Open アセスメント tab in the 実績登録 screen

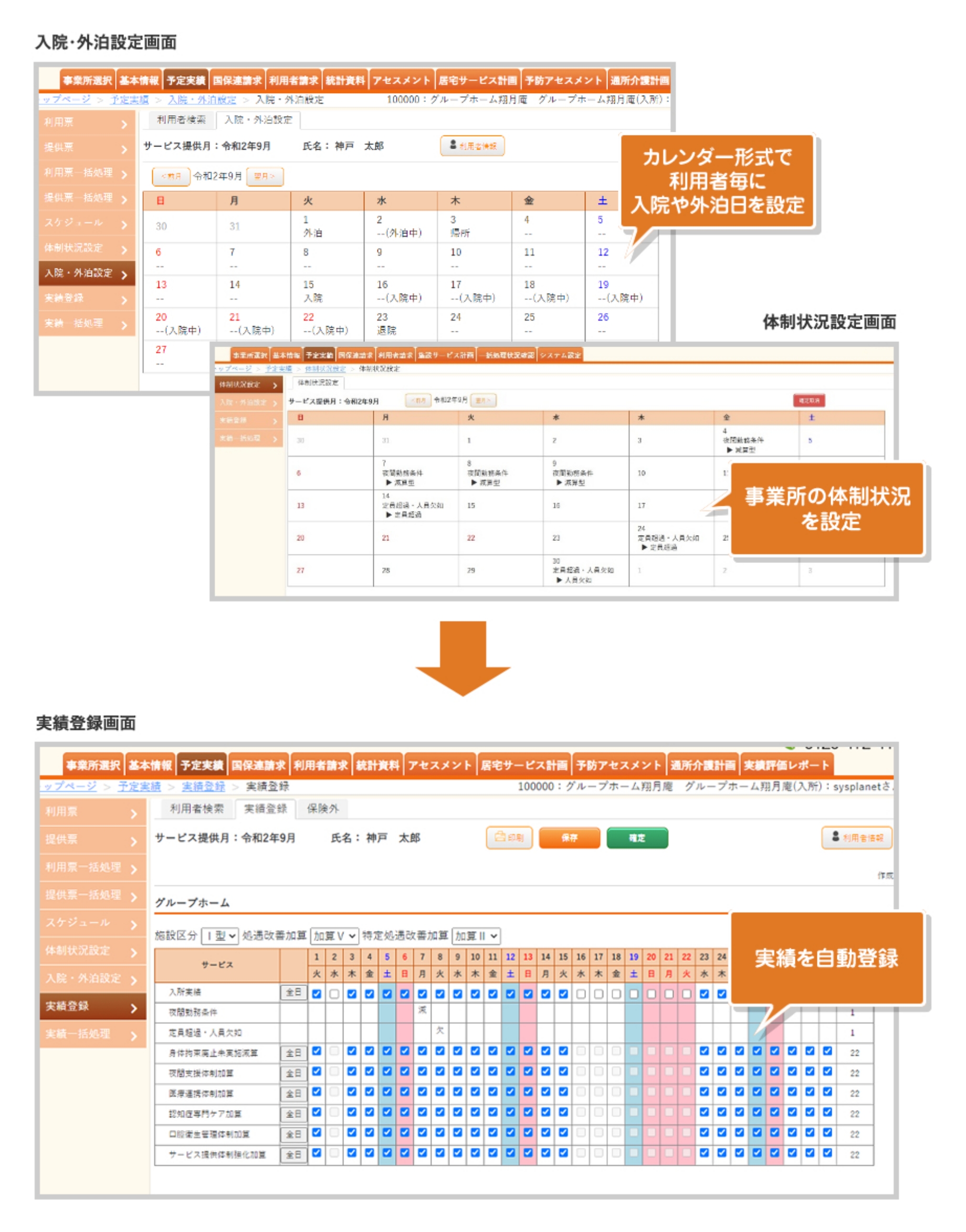[x=439, y=765]
